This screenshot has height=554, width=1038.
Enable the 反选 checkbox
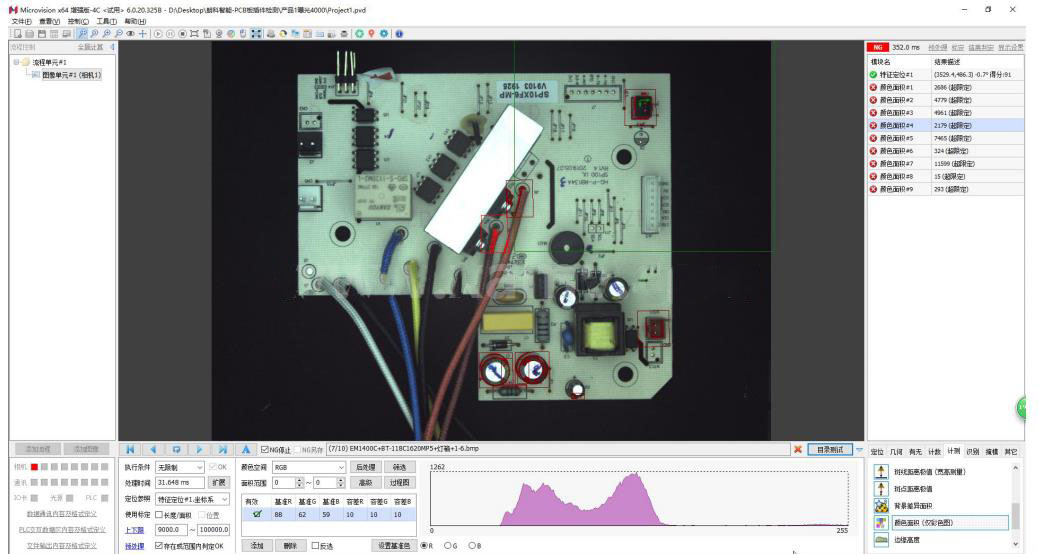pyautogui.click(x=315, y=545)
